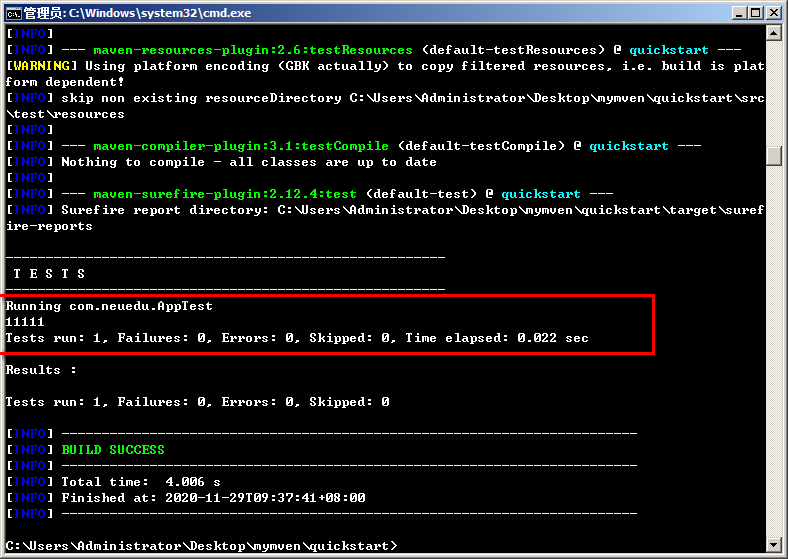
Task: Click the Running com.neuedu.AppTest line
Action: click(109, 306)
